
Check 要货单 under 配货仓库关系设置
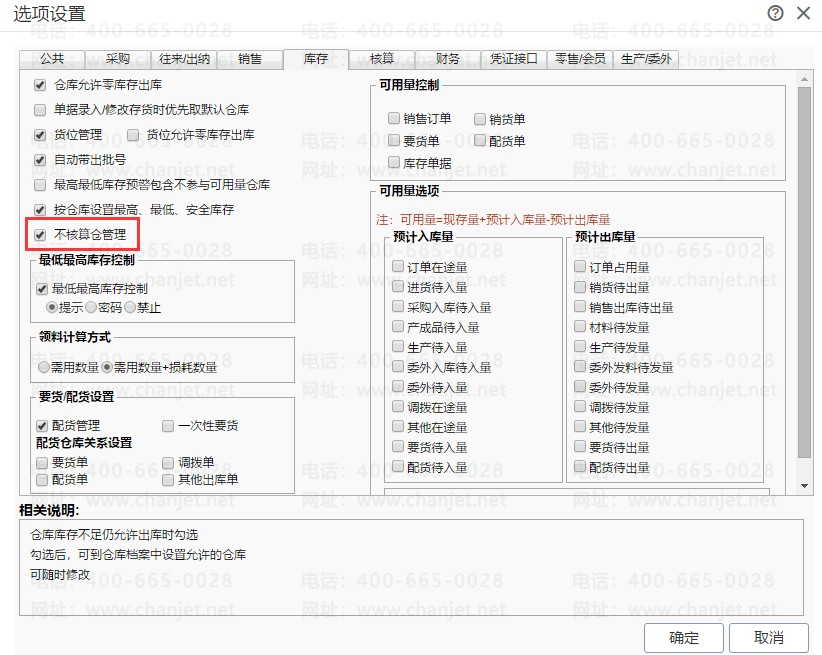tap(42, 463)
